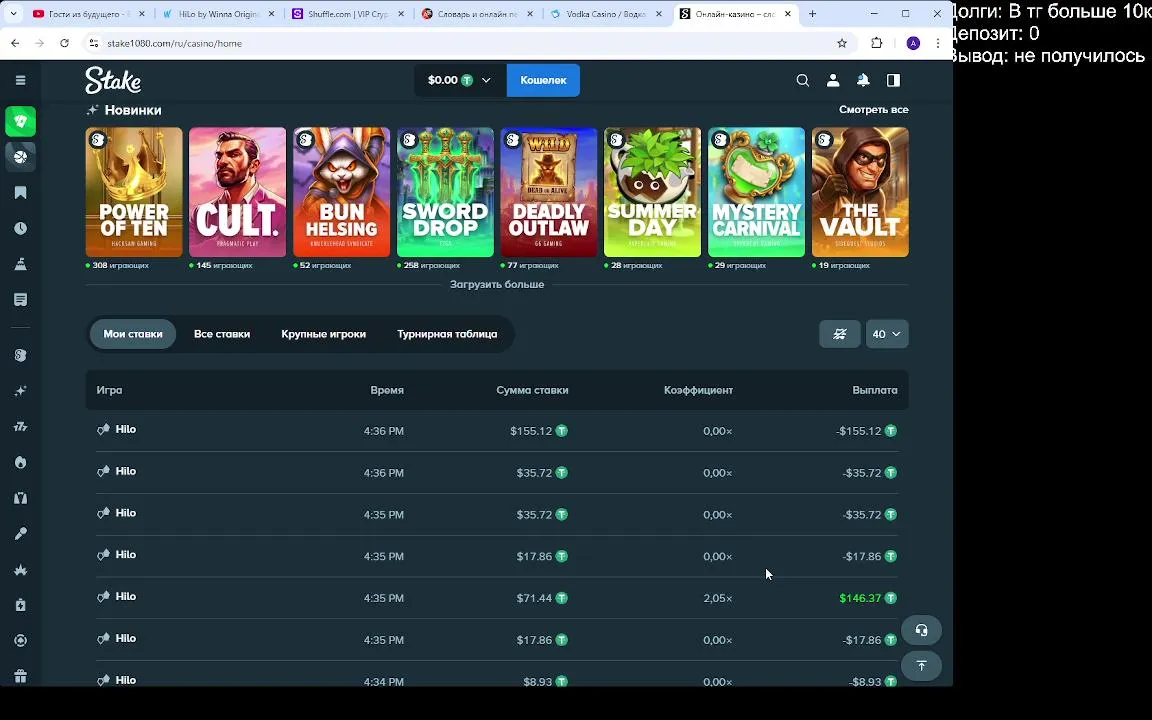Open the search magnifier in Stake header
Viewport: 1152px width, 720px height.
[803, 80]
